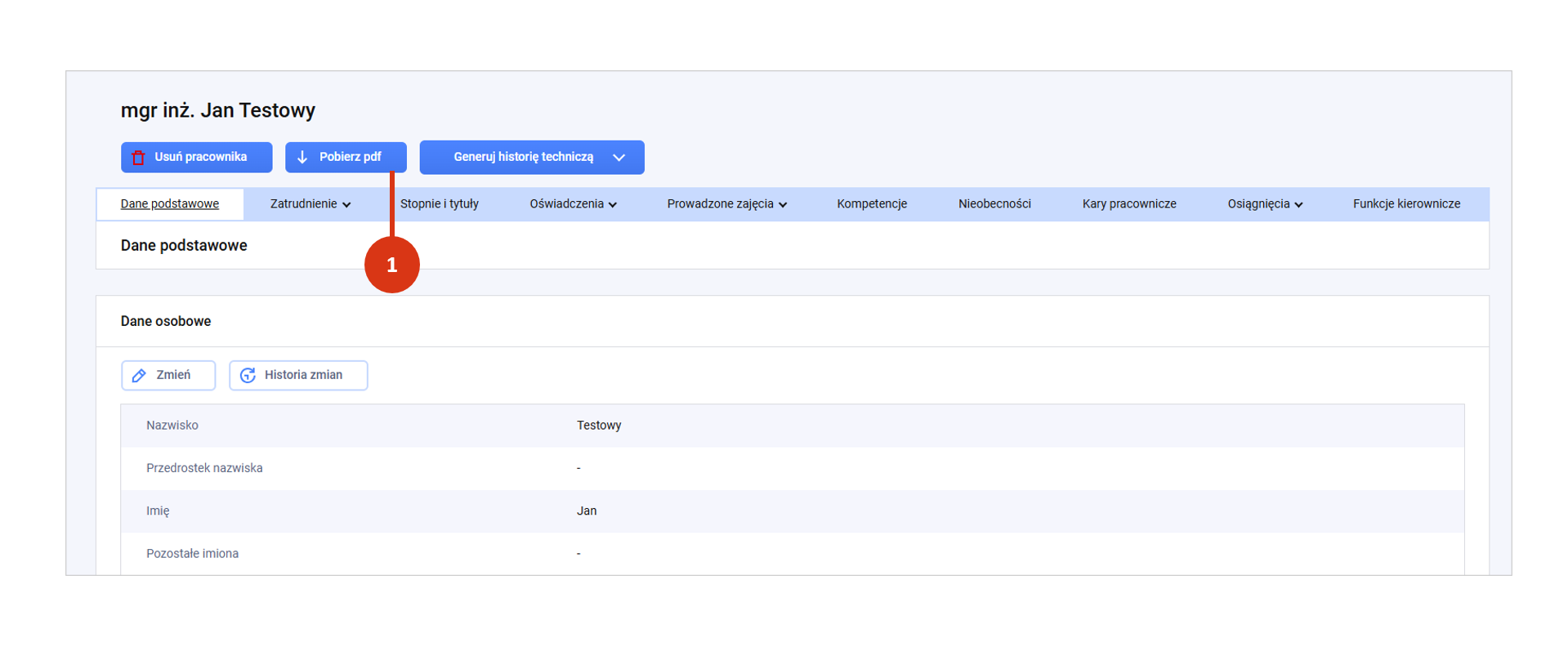Click the Dane podstawowe section heading
This screenshot has width=1568, height=656.
pyautogui.click(x=184, y=246)
